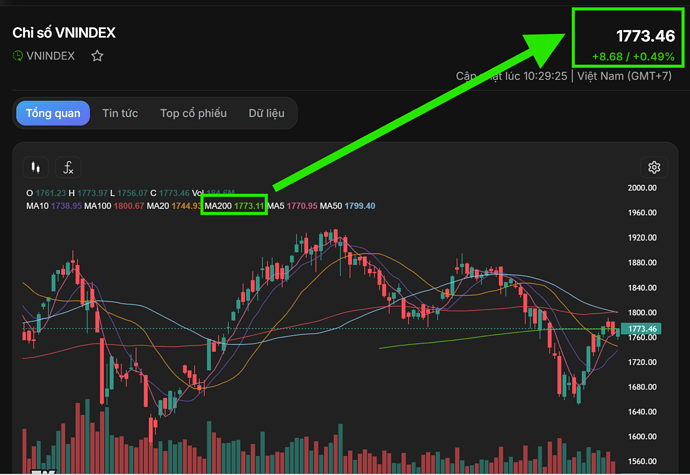Image resolution: width=690 pixels, height=475 pixels.
Task: Click the 2000.00 price axis label
Action: coord(642,188)
